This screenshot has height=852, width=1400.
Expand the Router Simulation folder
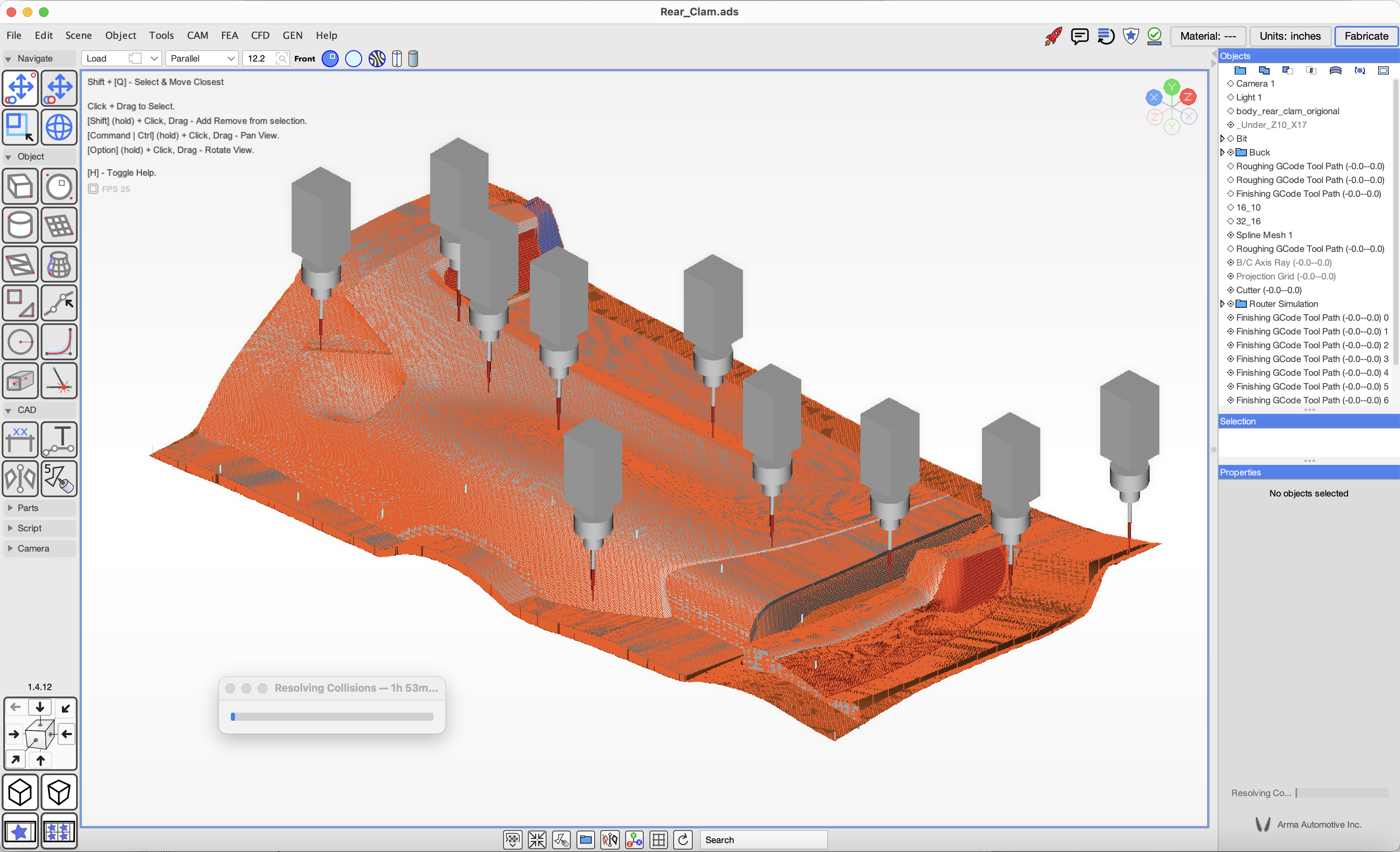1222,304
